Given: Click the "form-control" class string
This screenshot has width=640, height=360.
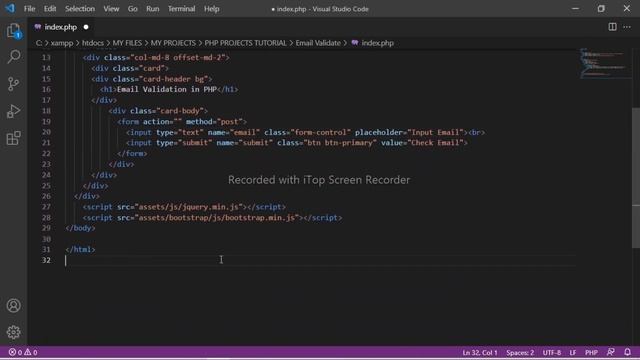Looking at the screenshot, I should 320,132.
